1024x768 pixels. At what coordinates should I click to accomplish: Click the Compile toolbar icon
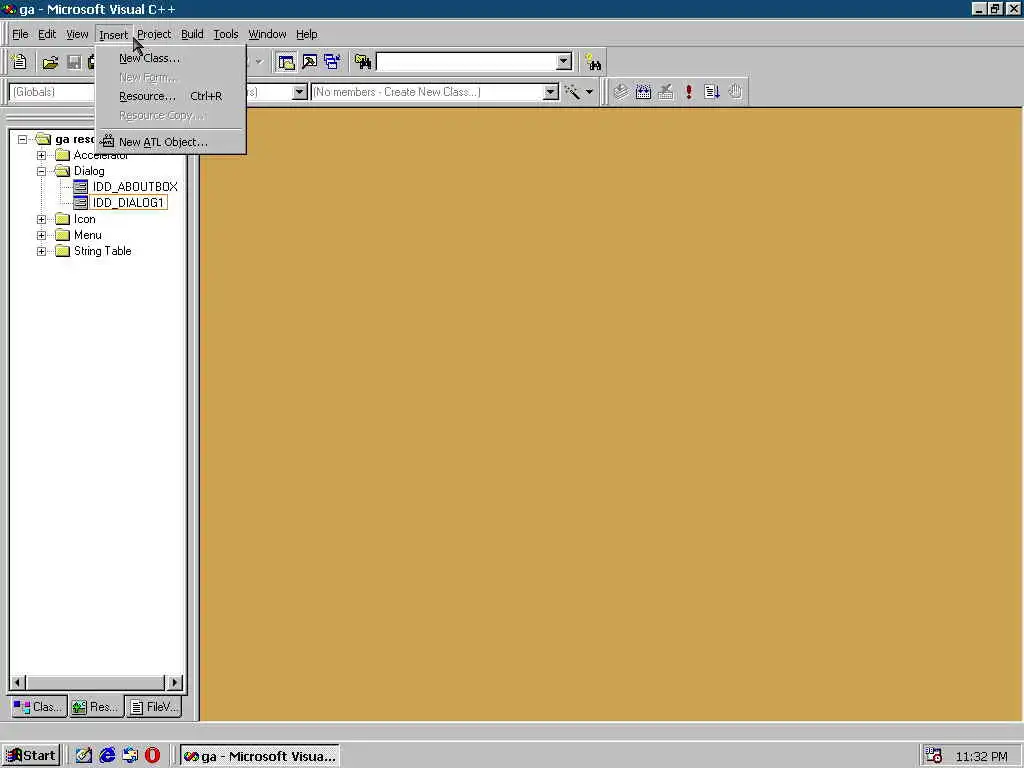click(x=621, y=92)
